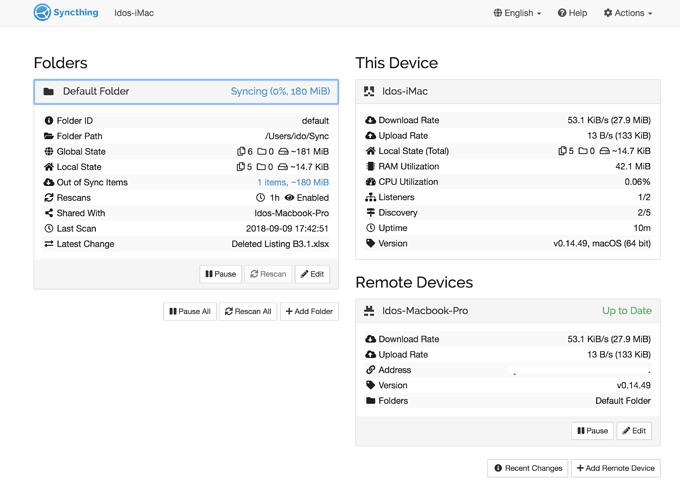Open the Recent Changes button
The width and height of the screenshot is (680, 500).
[528, 468]
